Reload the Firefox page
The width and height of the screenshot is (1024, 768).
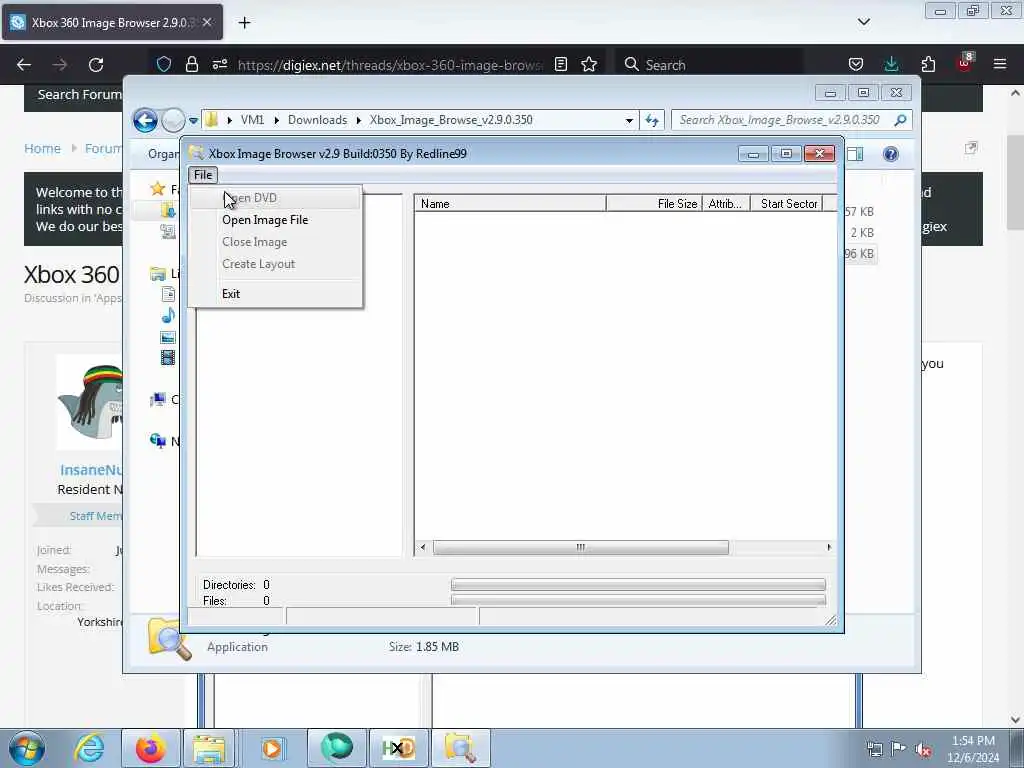click(96, 65)
